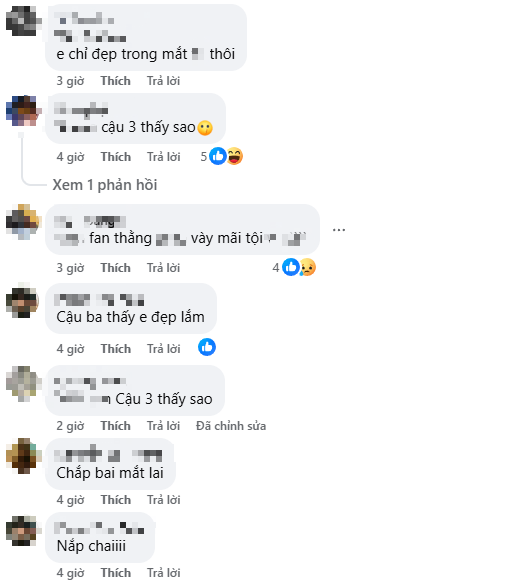Open the three-dot options menu on comment
Viewport: 524px width, 580px height.
tap(339, 230)
